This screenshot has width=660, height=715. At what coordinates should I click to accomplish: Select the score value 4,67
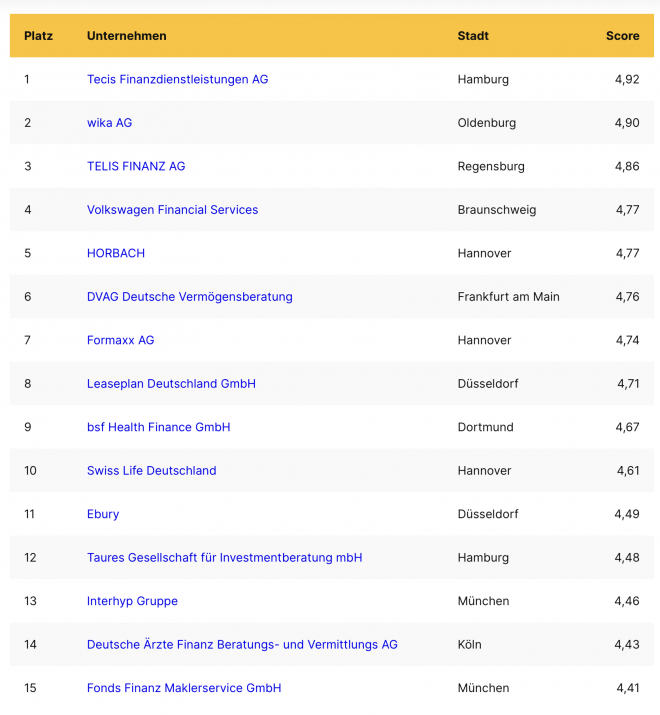[x=627, y=427]
